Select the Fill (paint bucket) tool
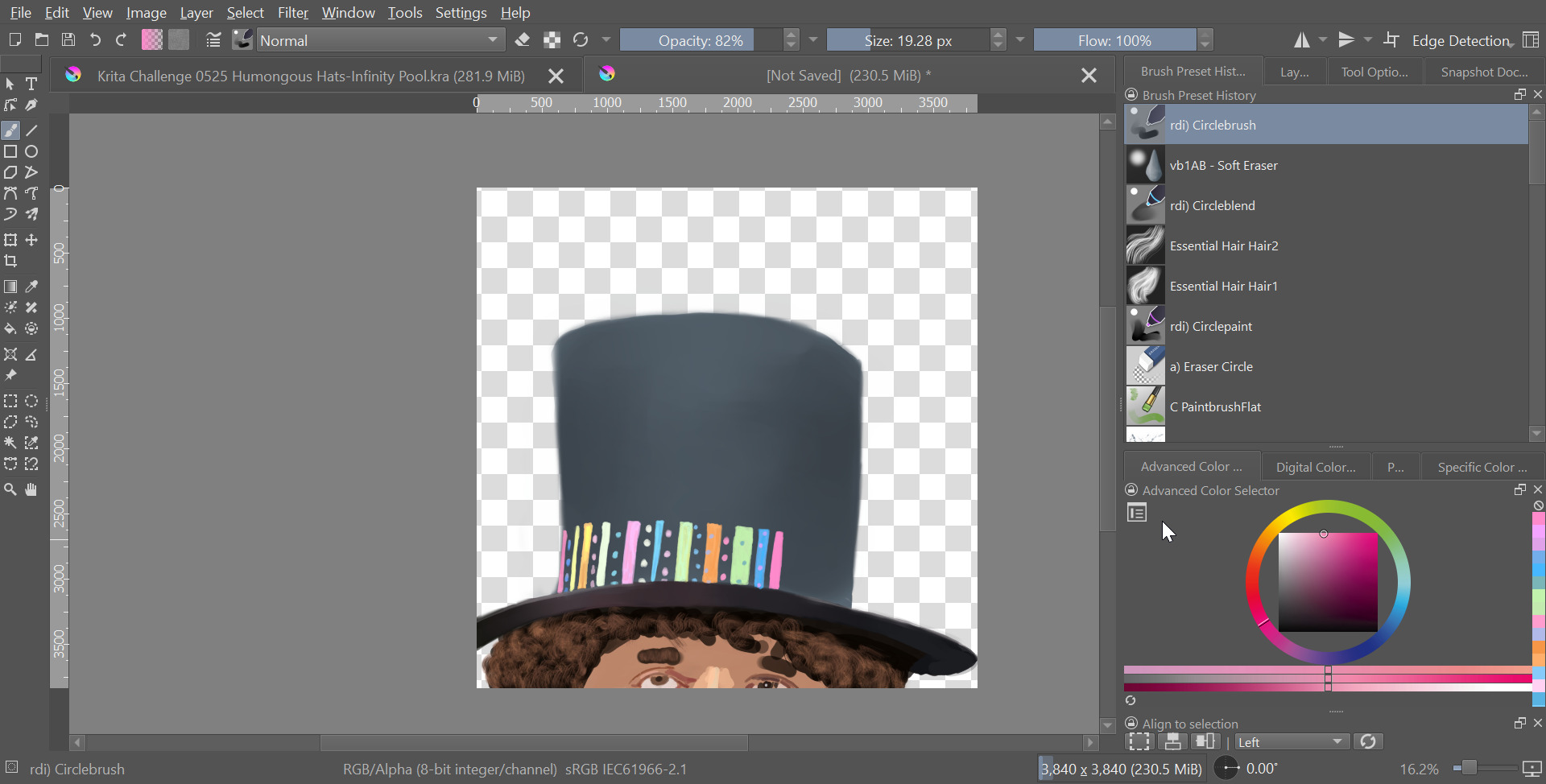 point(10,328)
